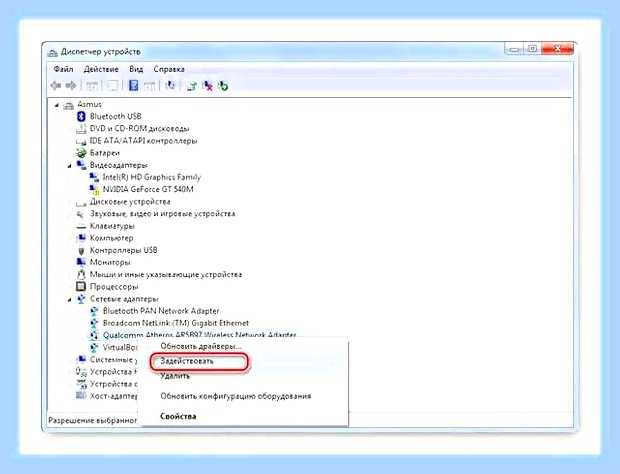Screen dimensions: 620x474
Task: Click the scan for hardware changes icon
Action: (x=170, y=85)
